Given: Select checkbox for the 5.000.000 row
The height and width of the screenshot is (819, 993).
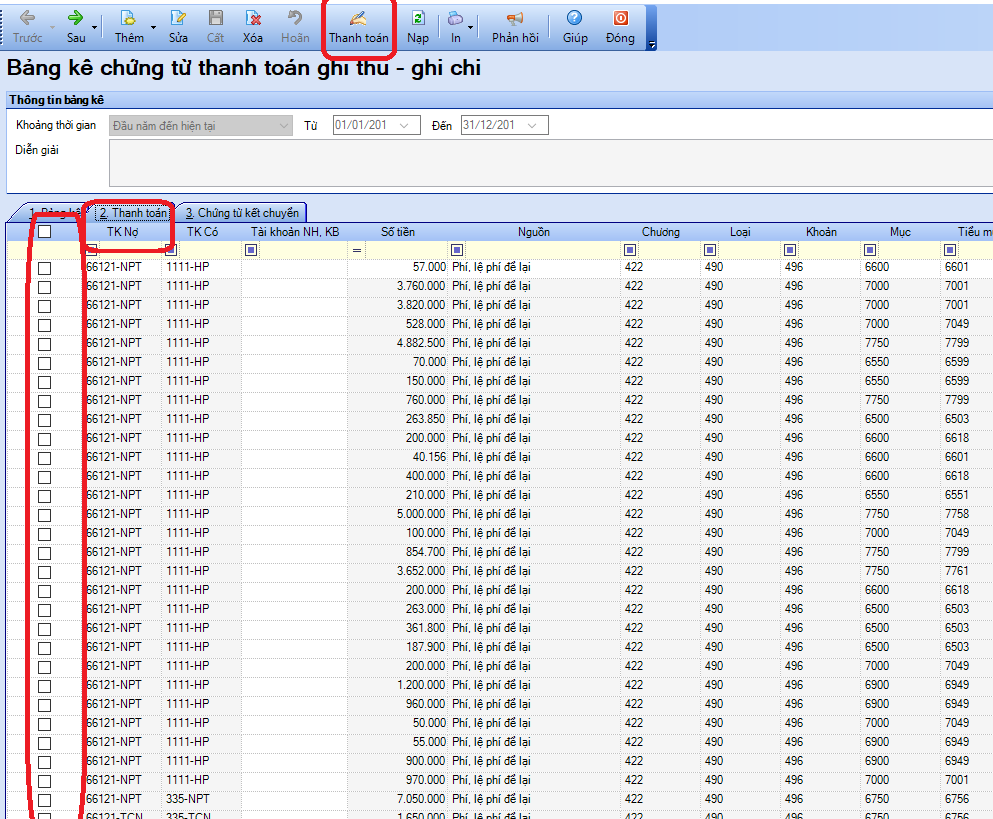Looking at the screenshot, I should click(x=44, y=516).
